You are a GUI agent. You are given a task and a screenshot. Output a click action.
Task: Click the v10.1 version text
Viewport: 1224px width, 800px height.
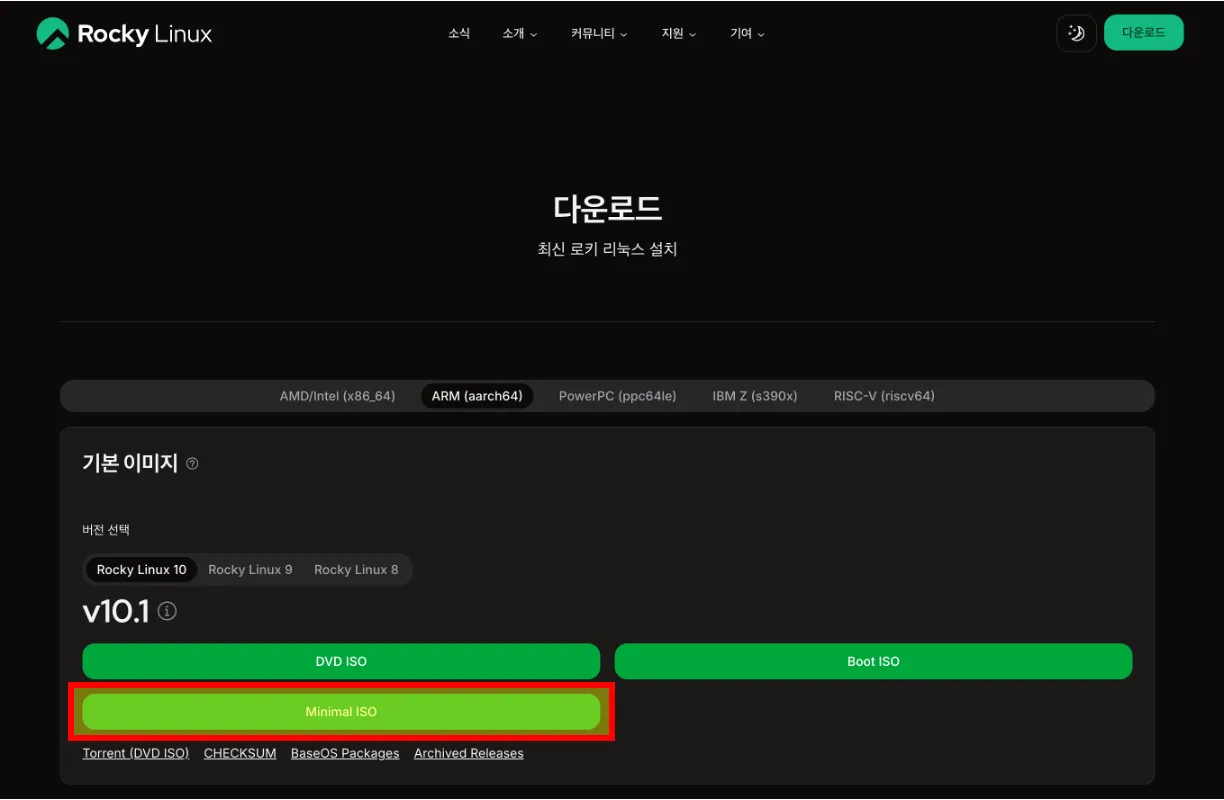point(116,611)
